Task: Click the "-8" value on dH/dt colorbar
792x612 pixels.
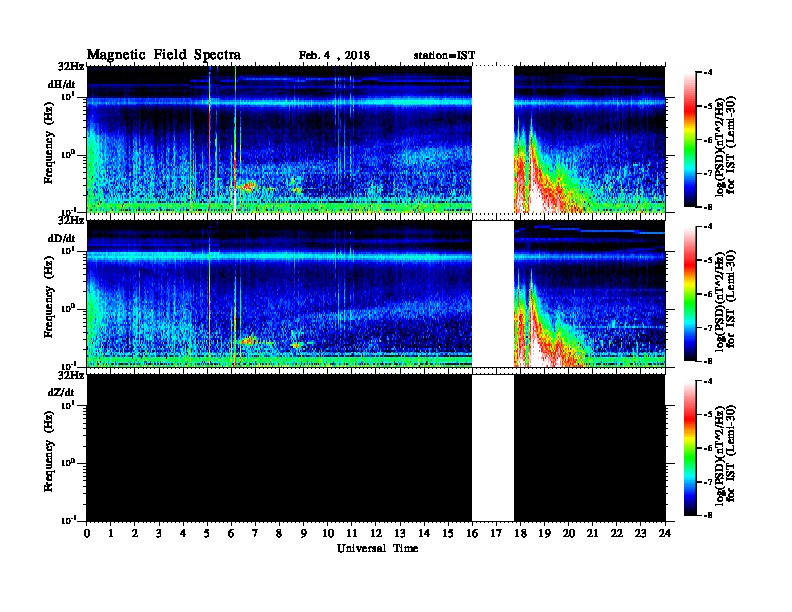Action: [x=708, y=207]
